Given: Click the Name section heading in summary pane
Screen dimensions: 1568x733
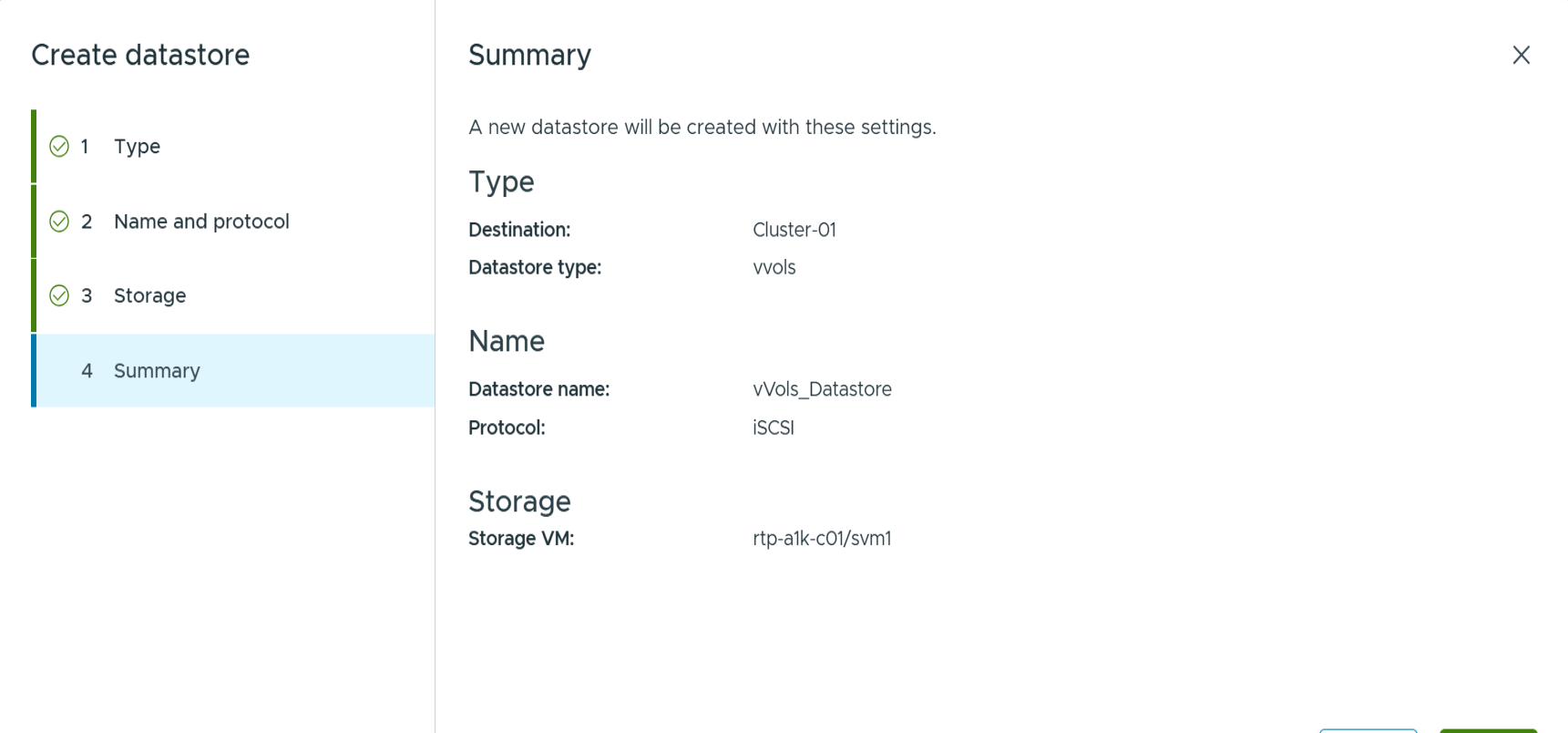Looking at the screenshot, I should point(506,342).
